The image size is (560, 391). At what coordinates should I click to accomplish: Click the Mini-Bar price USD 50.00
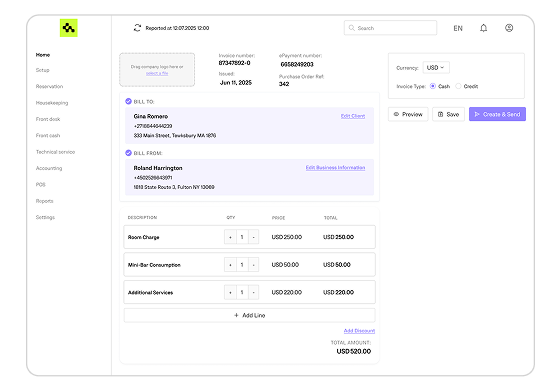click(x=285, y=265)
